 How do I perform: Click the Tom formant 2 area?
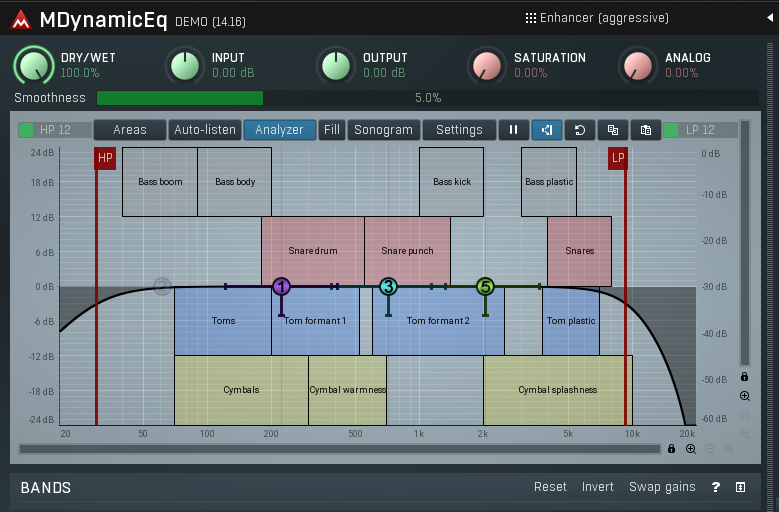438,321
